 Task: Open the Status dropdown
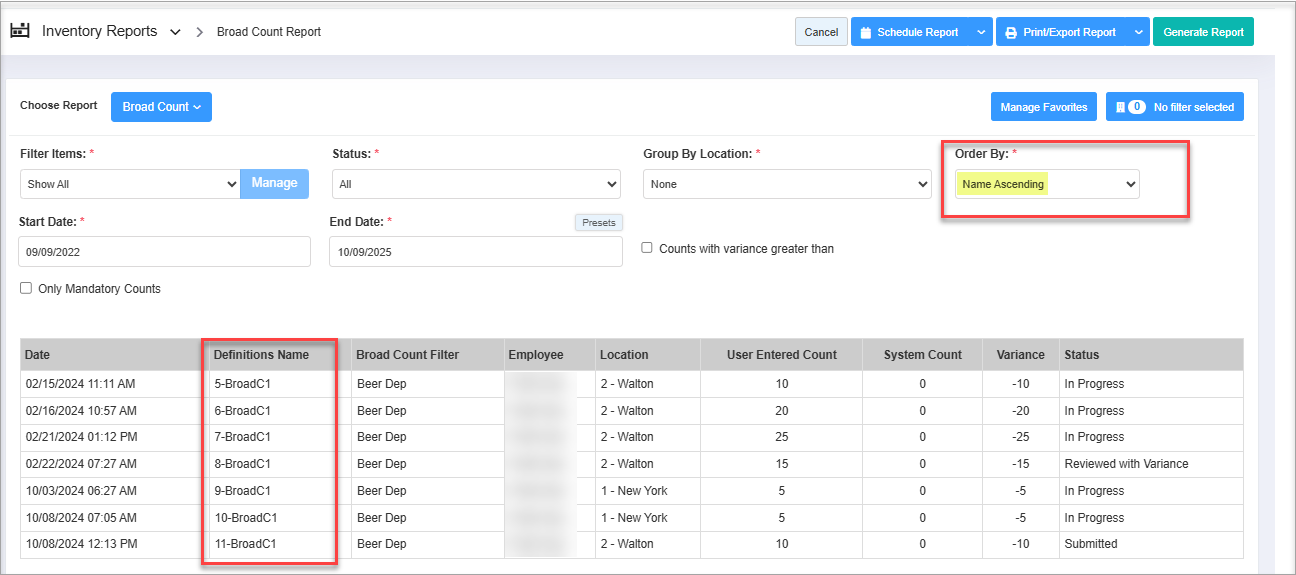pyautogui.click(x=476, y=184)
